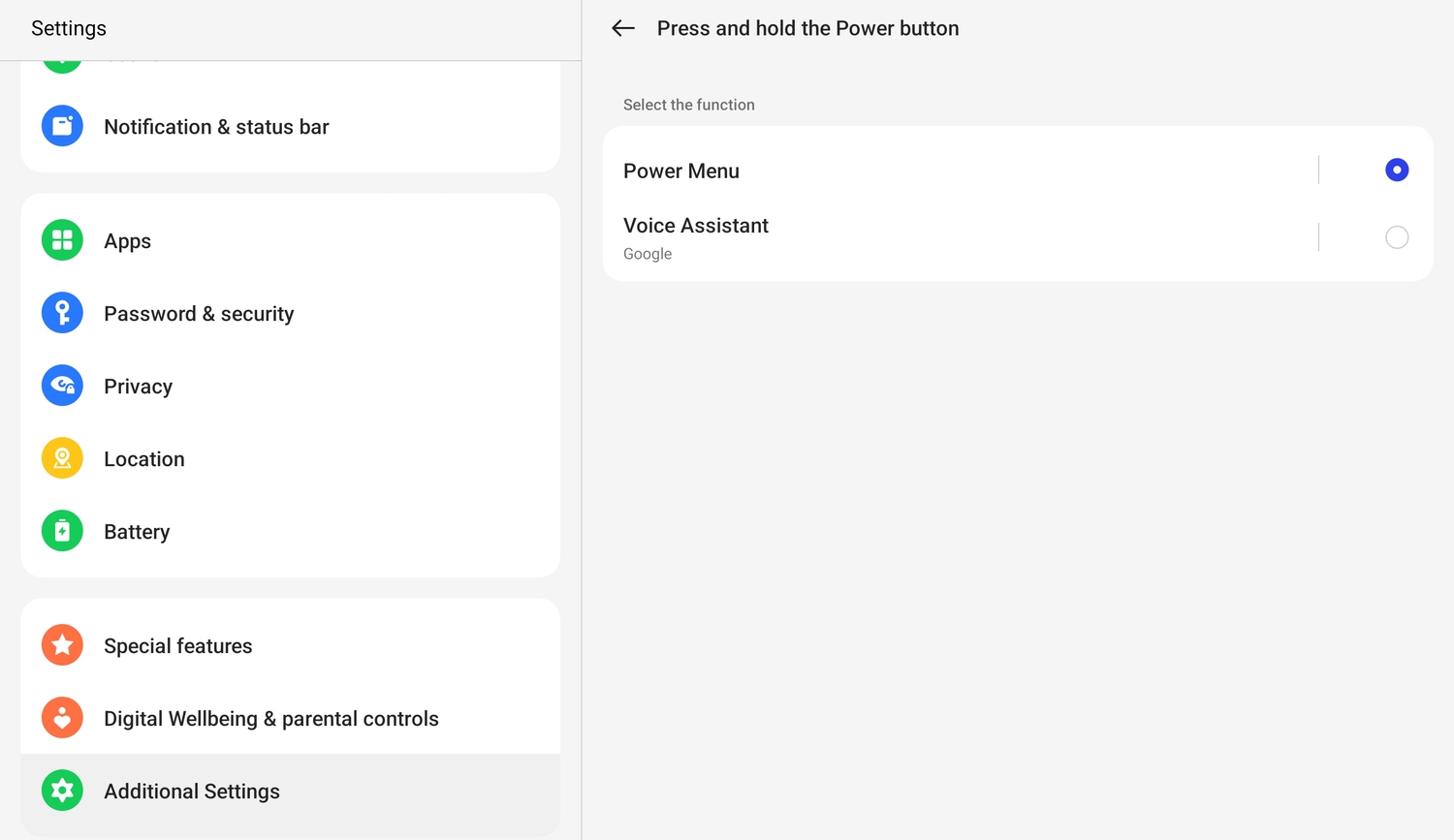Open Special features via the orange star icon
The width and height of the screenshot is (1454, 840).
[x=62, y=645]
